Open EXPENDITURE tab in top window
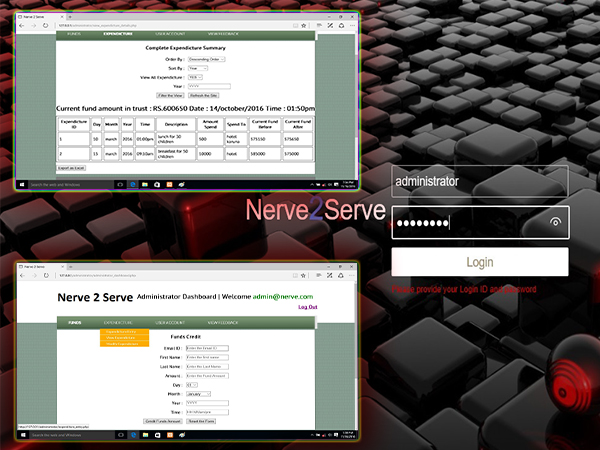 click(118, 33)
